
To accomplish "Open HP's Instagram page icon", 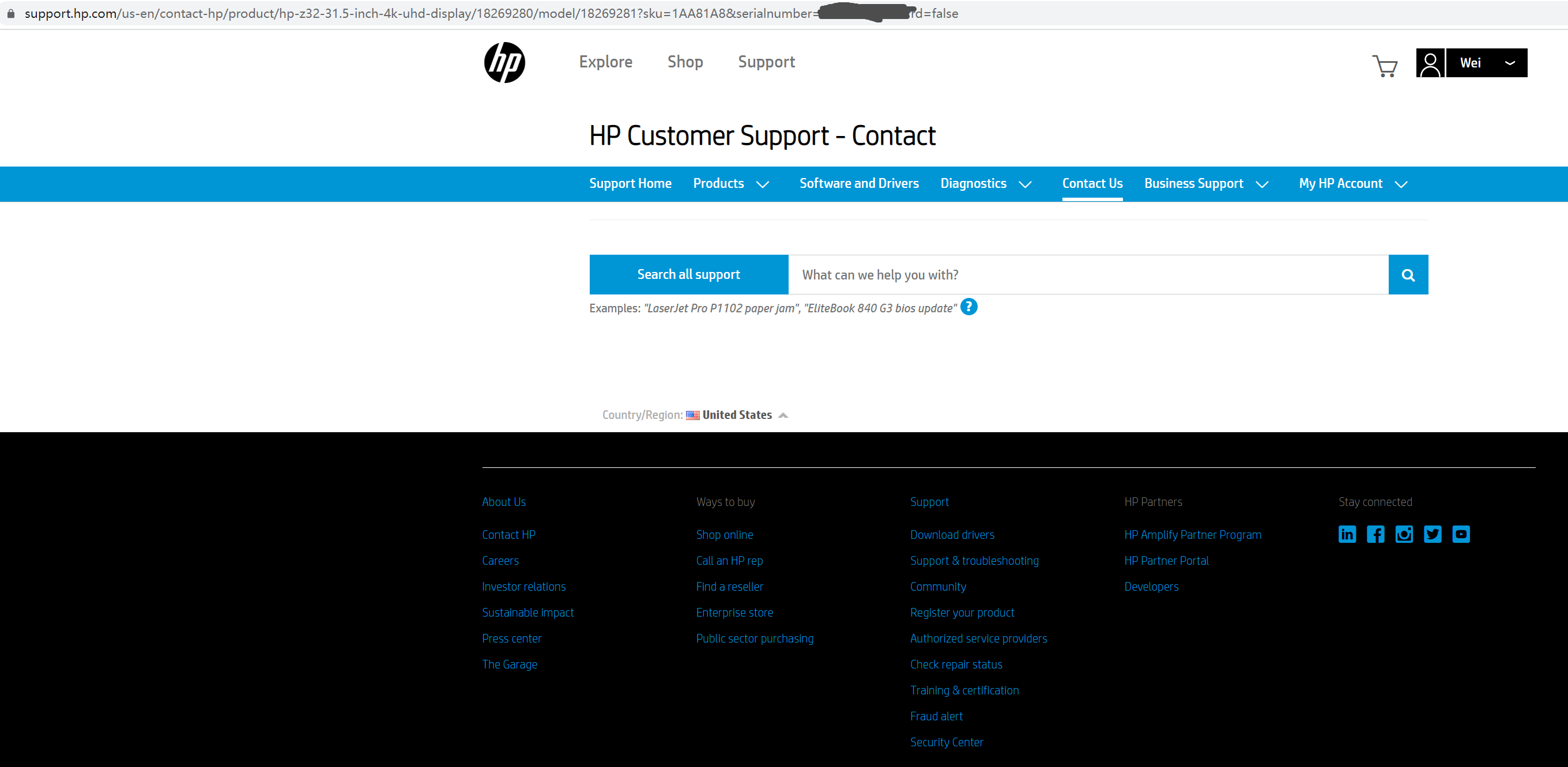I will (x=1404, y=534).
